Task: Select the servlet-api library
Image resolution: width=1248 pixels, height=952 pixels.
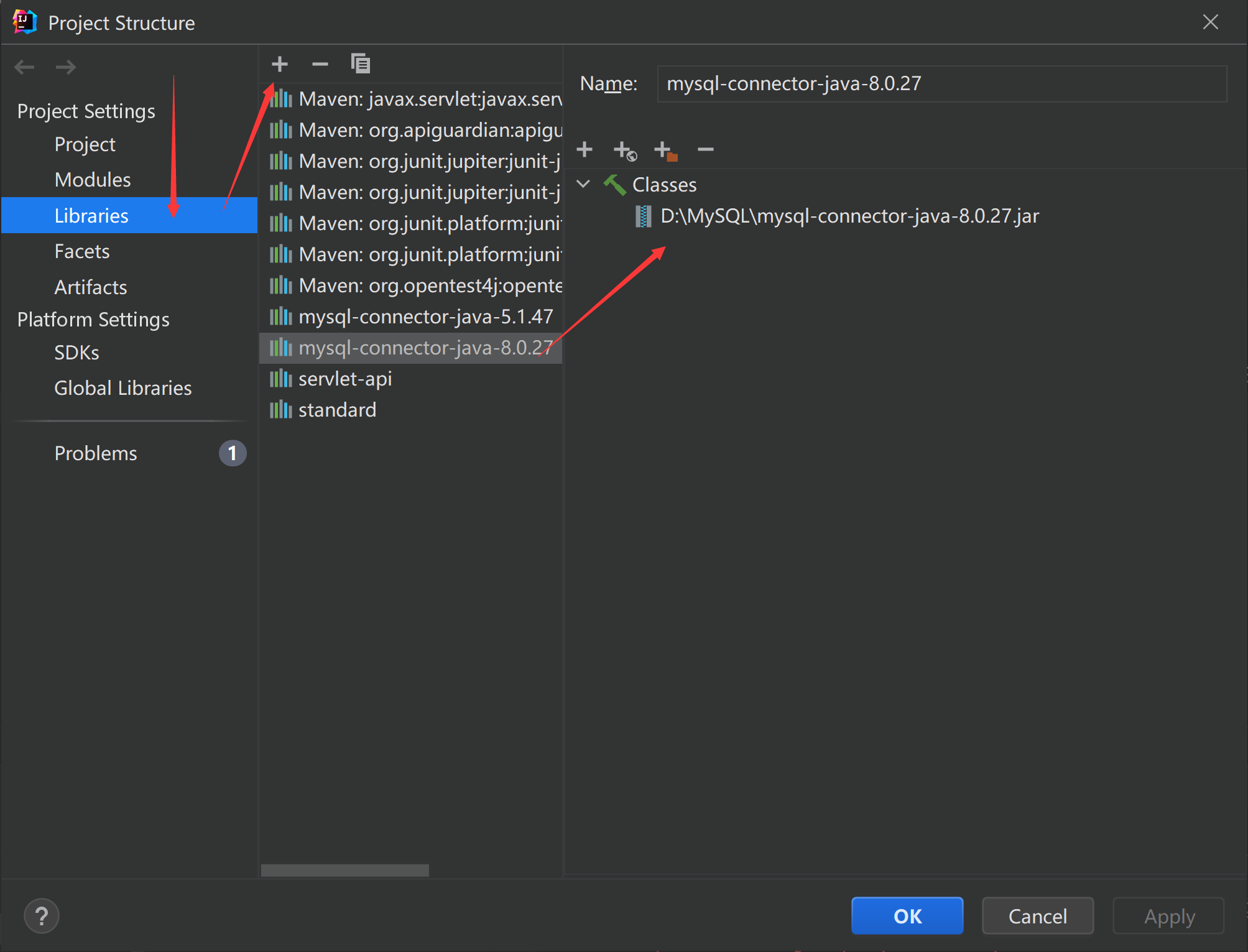Action: [411, 379]
